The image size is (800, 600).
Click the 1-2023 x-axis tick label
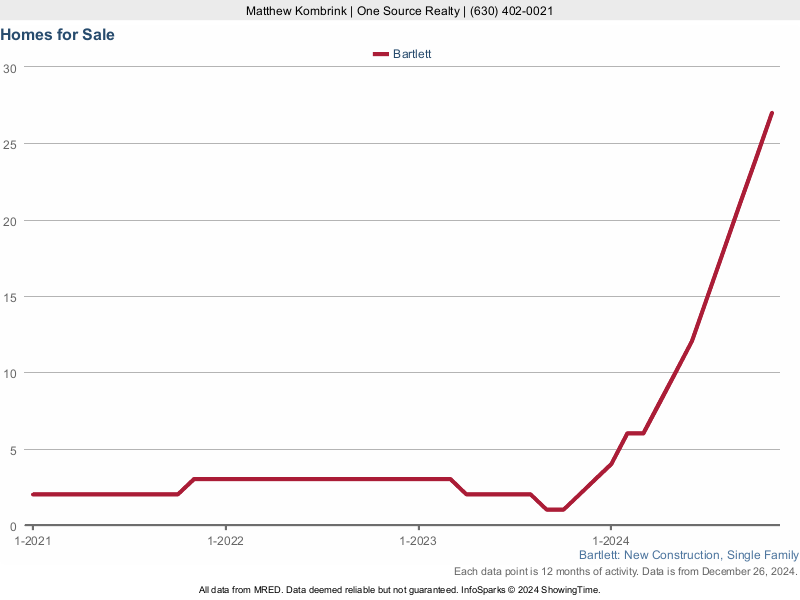point(418,541)
